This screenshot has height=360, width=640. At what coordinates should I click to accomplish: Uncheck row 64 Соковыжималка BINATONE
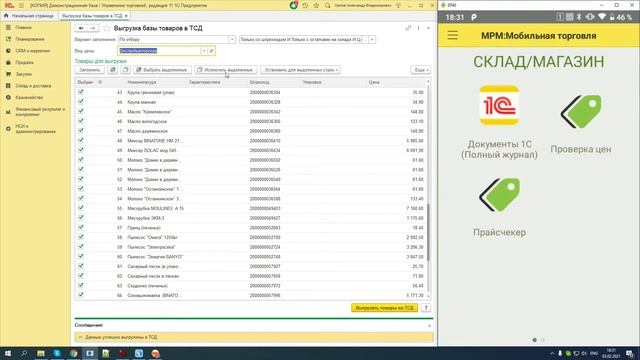click(x=81, y=295)
